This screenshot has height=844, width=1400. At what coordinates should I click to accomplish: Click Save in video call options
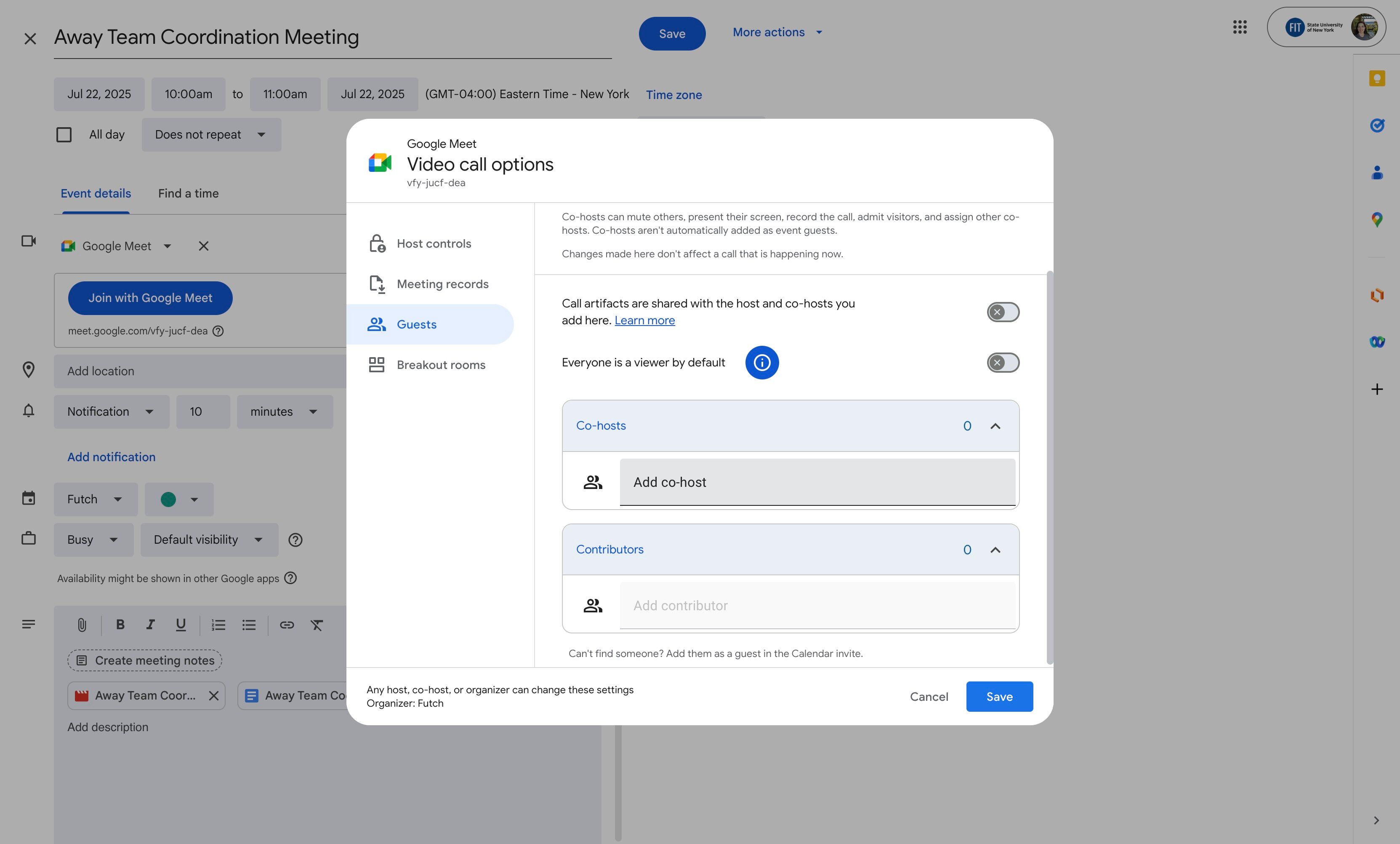999,697
